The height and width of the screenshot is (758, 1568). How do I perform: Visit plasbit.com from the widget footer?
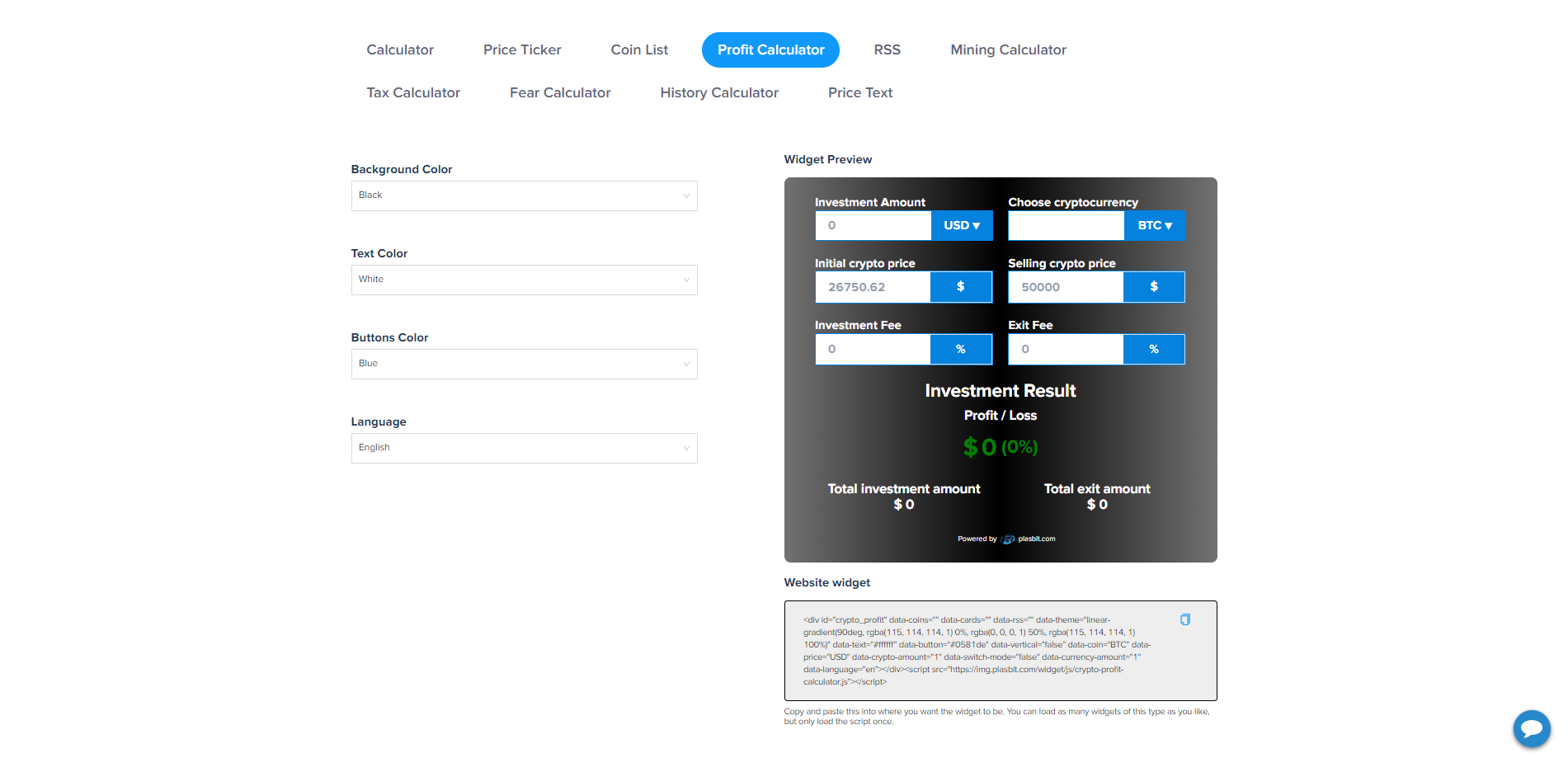click(x=1036, y=539)
